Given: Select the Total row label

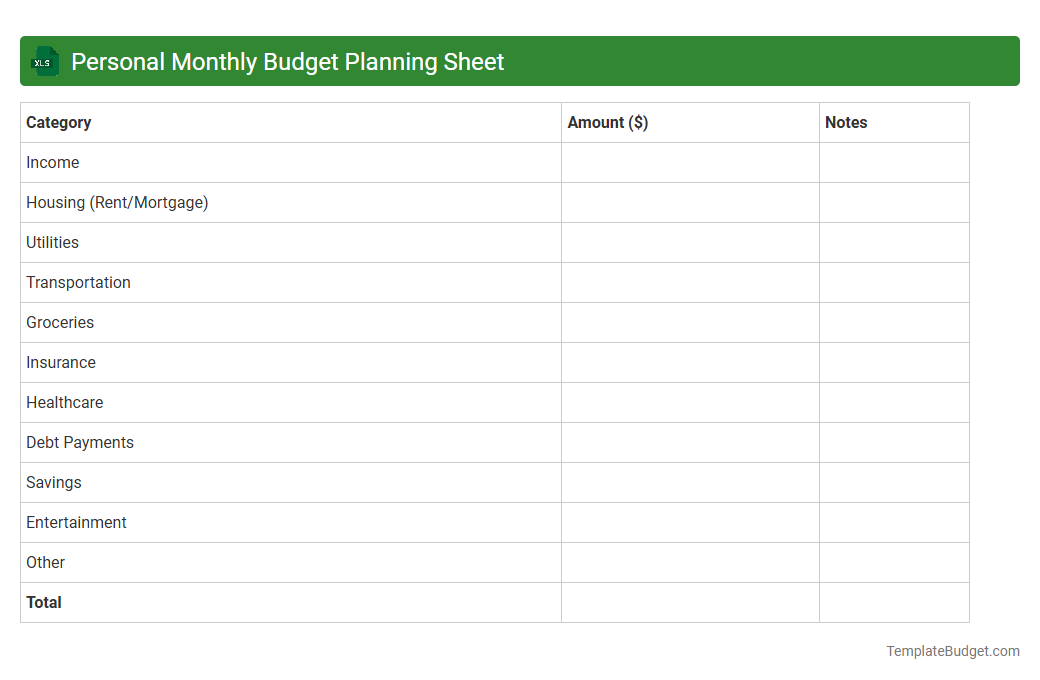Looking at the screenshot, I should coord(44,602).
